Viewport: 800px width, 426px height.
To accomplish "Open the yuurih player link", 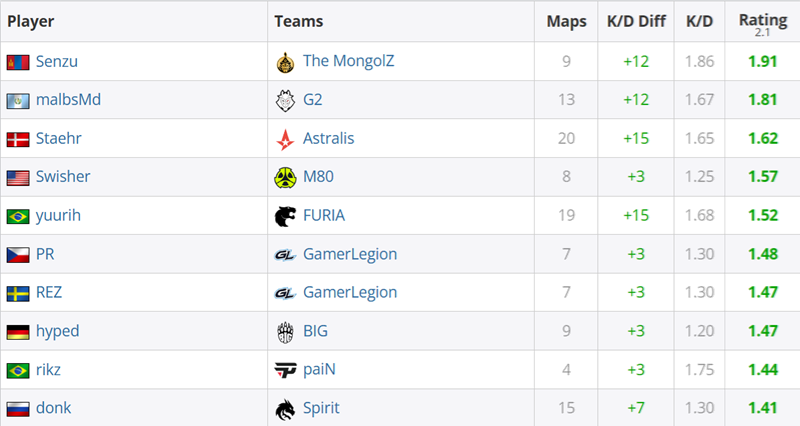I will point(58,215).
